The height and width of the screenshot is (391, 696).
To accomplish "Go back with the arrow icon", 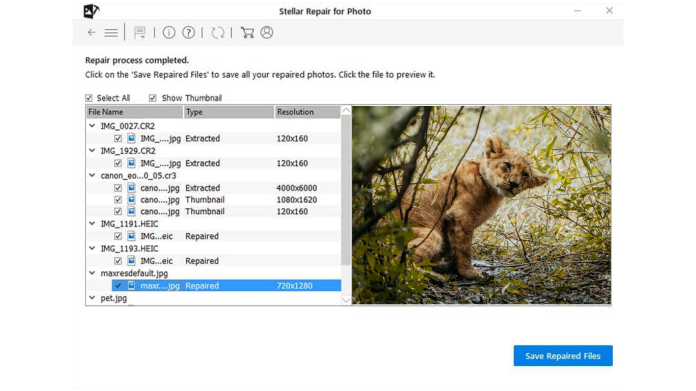I will tap(91, 32).
